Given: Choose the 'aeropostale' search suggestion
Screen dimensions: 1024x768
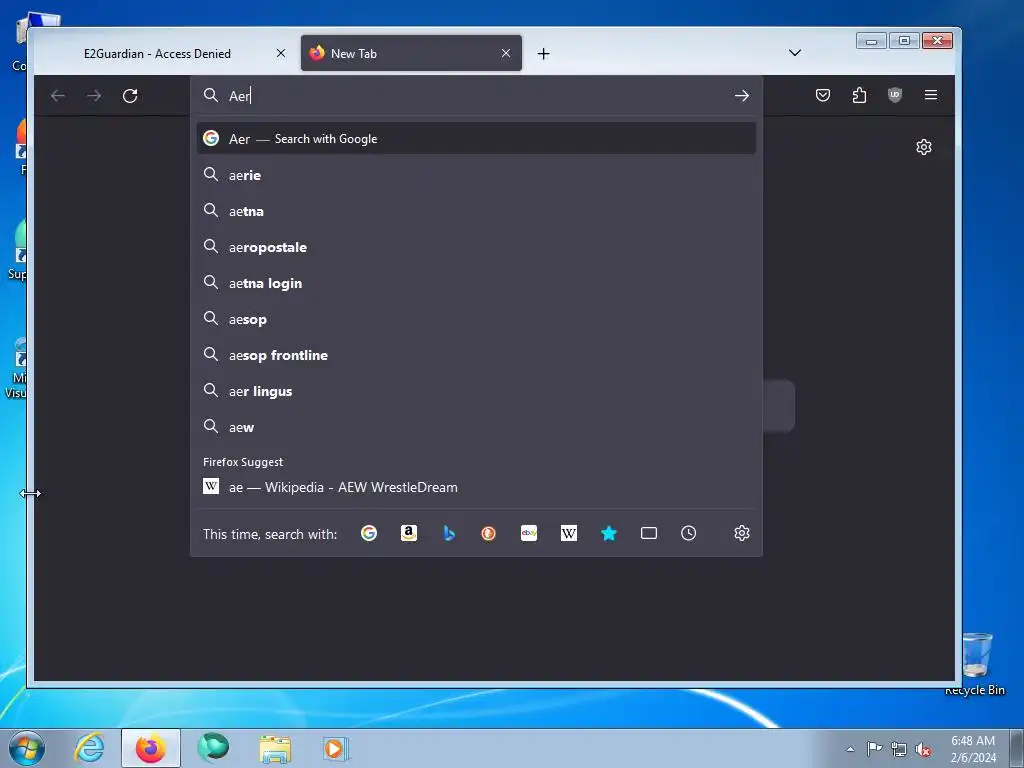Looking at the screenshot, I should tap(476, 247).
